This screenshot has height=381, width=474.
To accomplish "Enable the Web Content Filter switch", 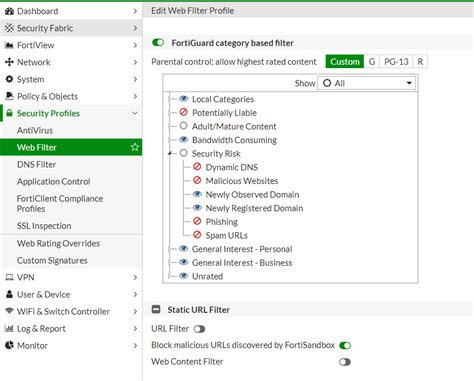I will coord(345,362).
